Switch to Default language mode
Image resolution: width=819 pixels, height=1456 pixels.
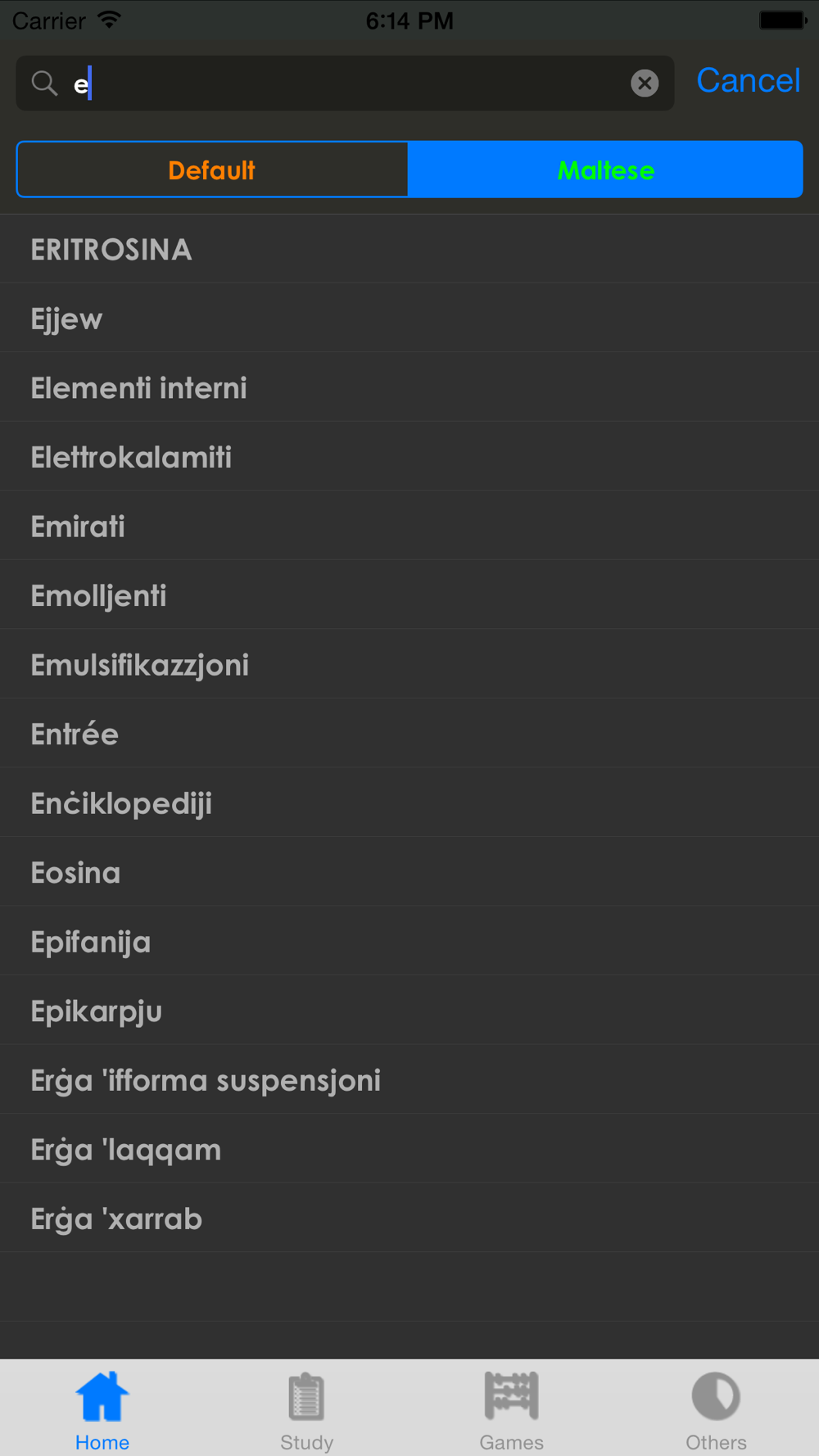click(212, 170)
